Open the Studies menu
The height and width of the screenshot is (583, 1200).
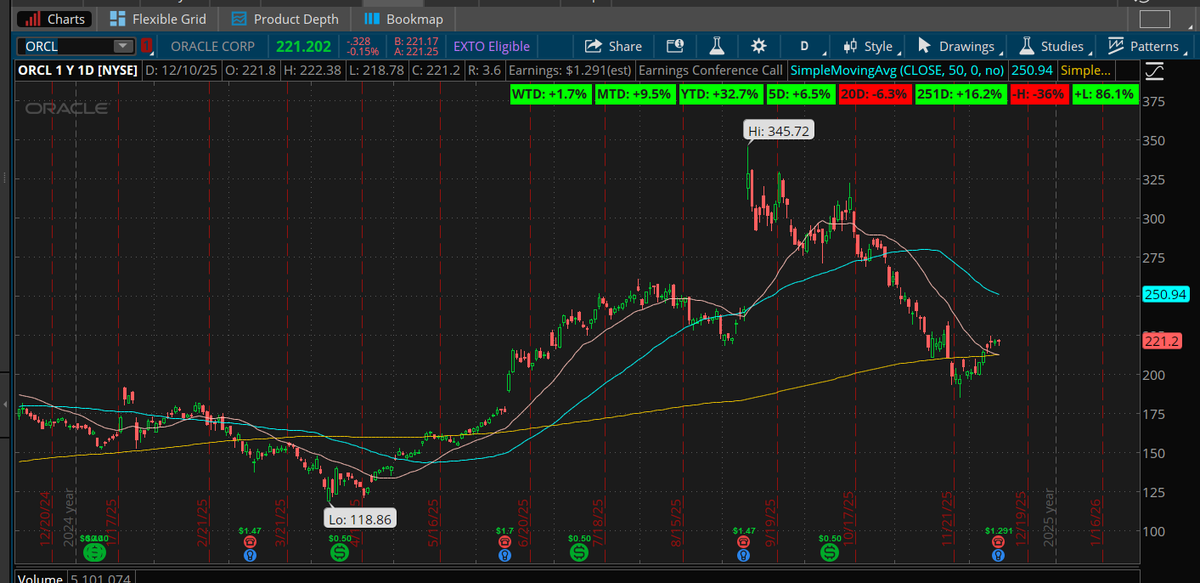coord(1053,46)
